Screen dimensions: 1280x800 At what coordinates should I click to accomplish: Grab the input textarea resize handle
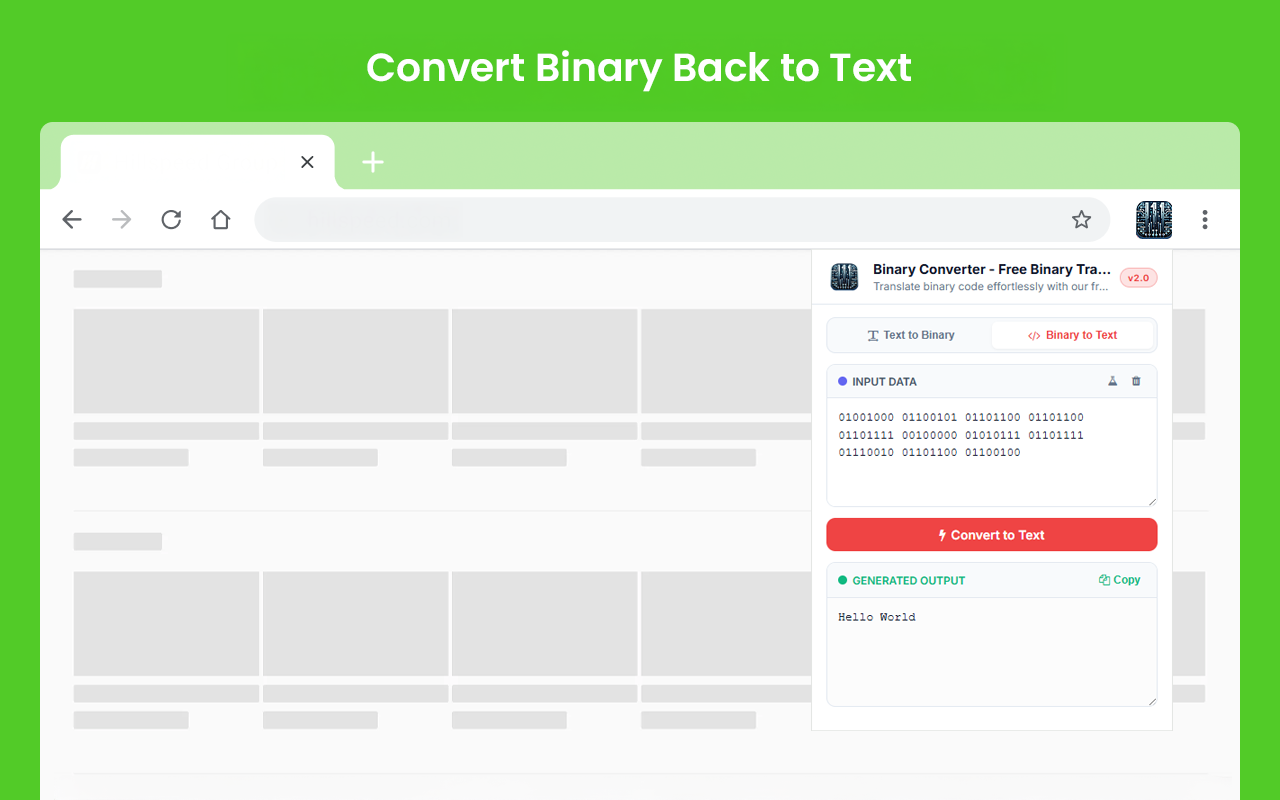click(x=1152, y=501)
